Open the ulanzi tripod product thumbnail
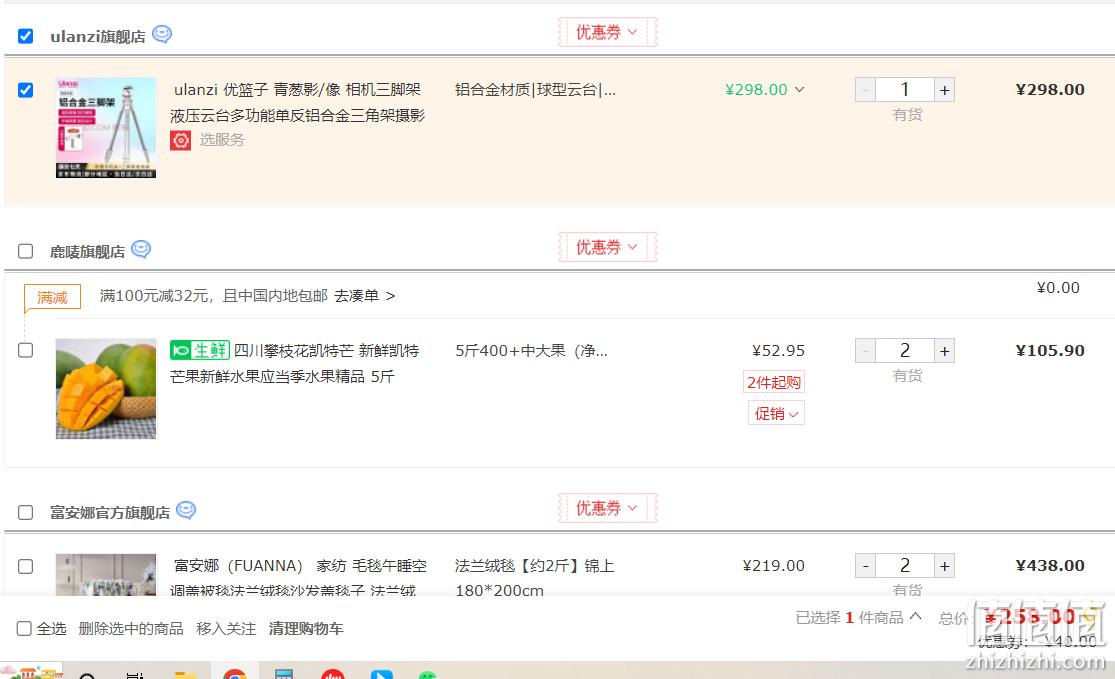 106,127
